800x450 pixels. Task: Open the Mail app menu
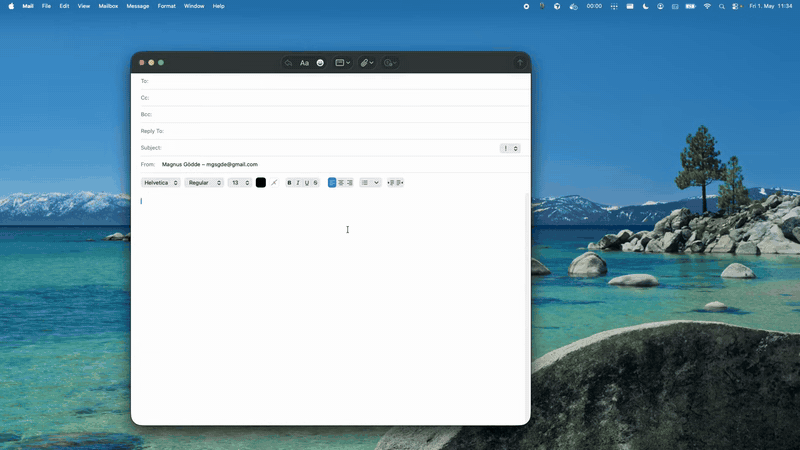(x=28, y=6)
